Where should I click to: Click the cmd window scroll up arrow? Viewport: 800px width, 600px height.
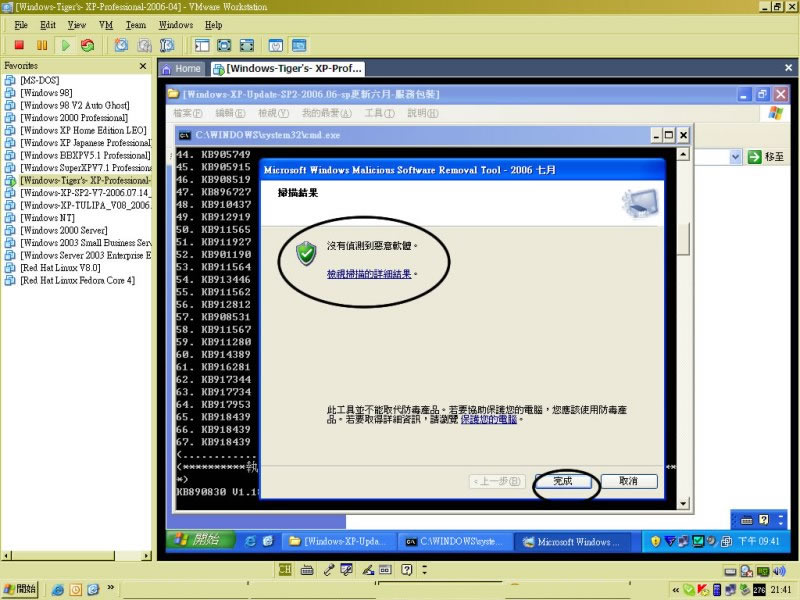[683, 154]
